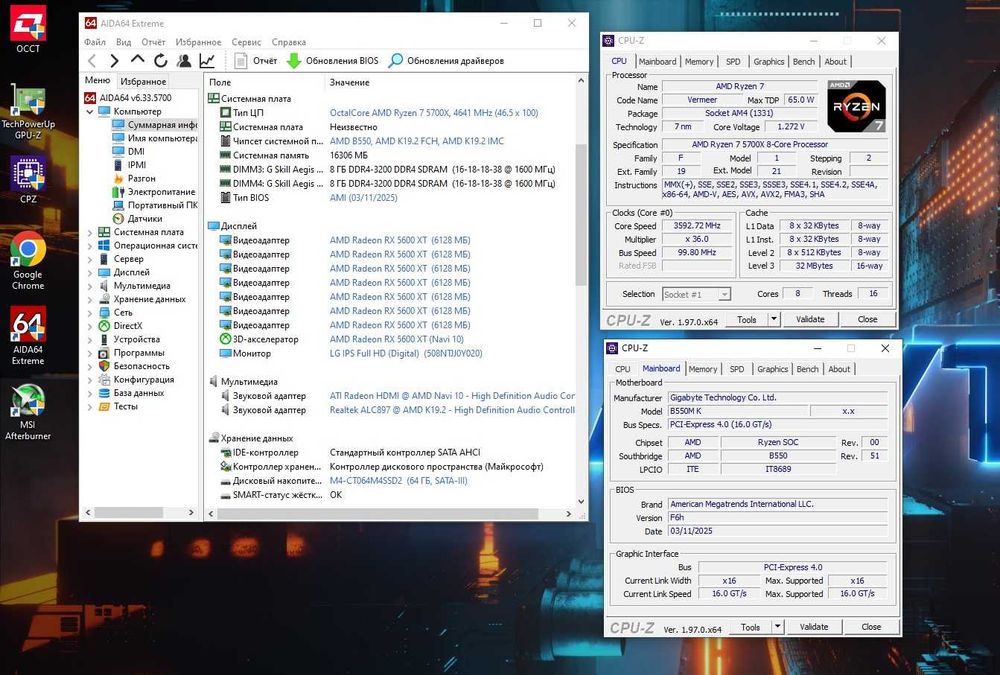Click the Отчёт report toolbar button
Image resolution: width=1000 pixels, height=675 pixels.
coord(256,61)
